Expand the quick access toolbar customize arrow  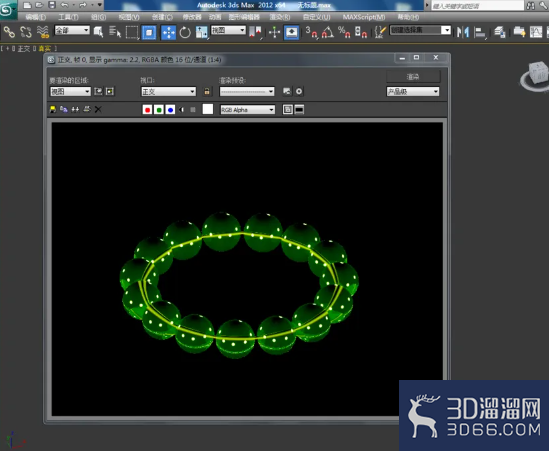100,5
